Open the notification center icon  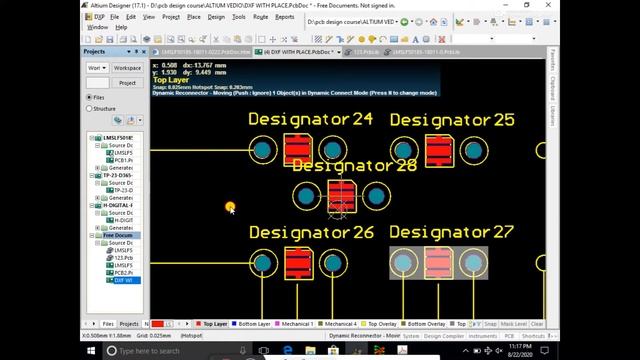point(544,350)
